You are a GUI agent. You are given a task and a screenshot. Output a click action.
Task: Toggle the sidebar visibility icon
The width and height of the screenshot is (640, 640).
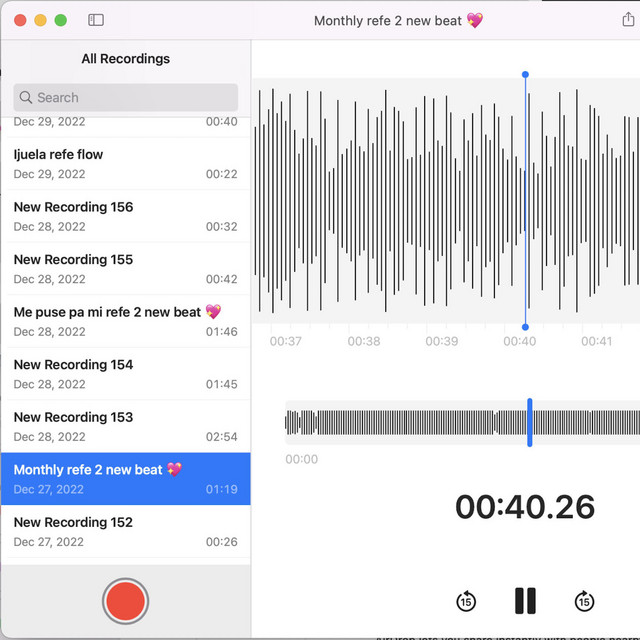pos(96,20)
